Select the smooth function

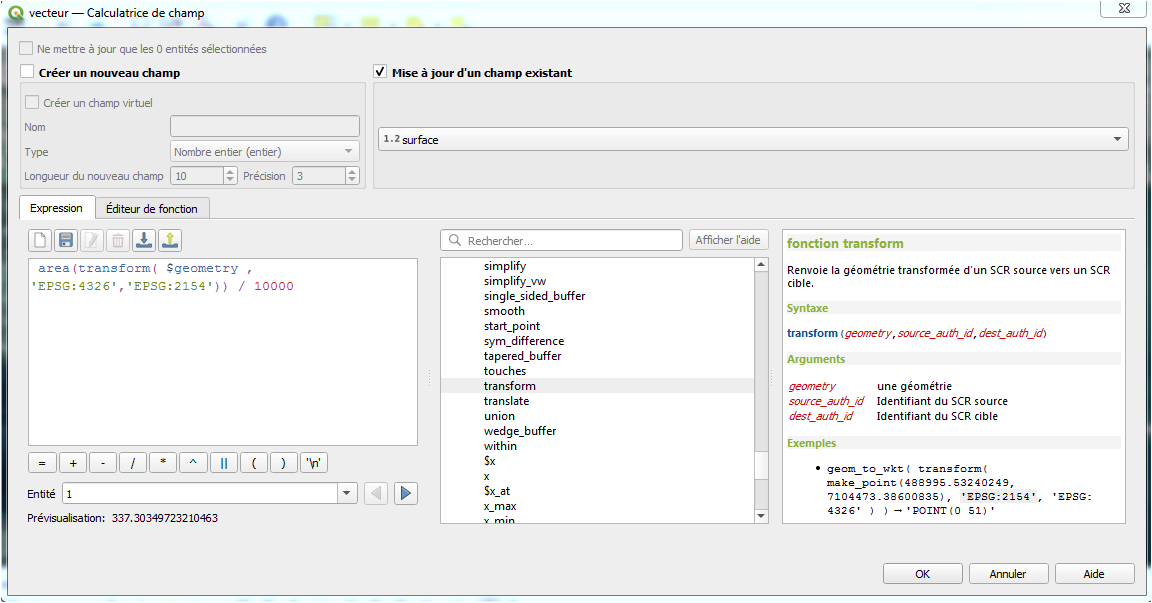504,311
